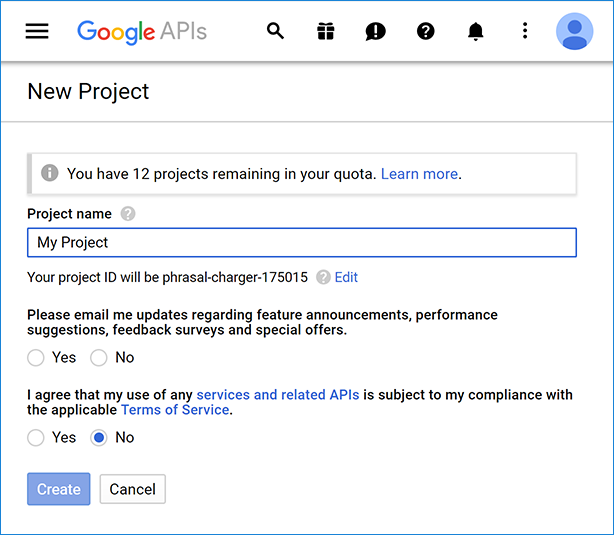Image resolution: width=614 pixels, height=535 pixels.
Task: Click help icon beside Project name
Action: tap(128, 213)
